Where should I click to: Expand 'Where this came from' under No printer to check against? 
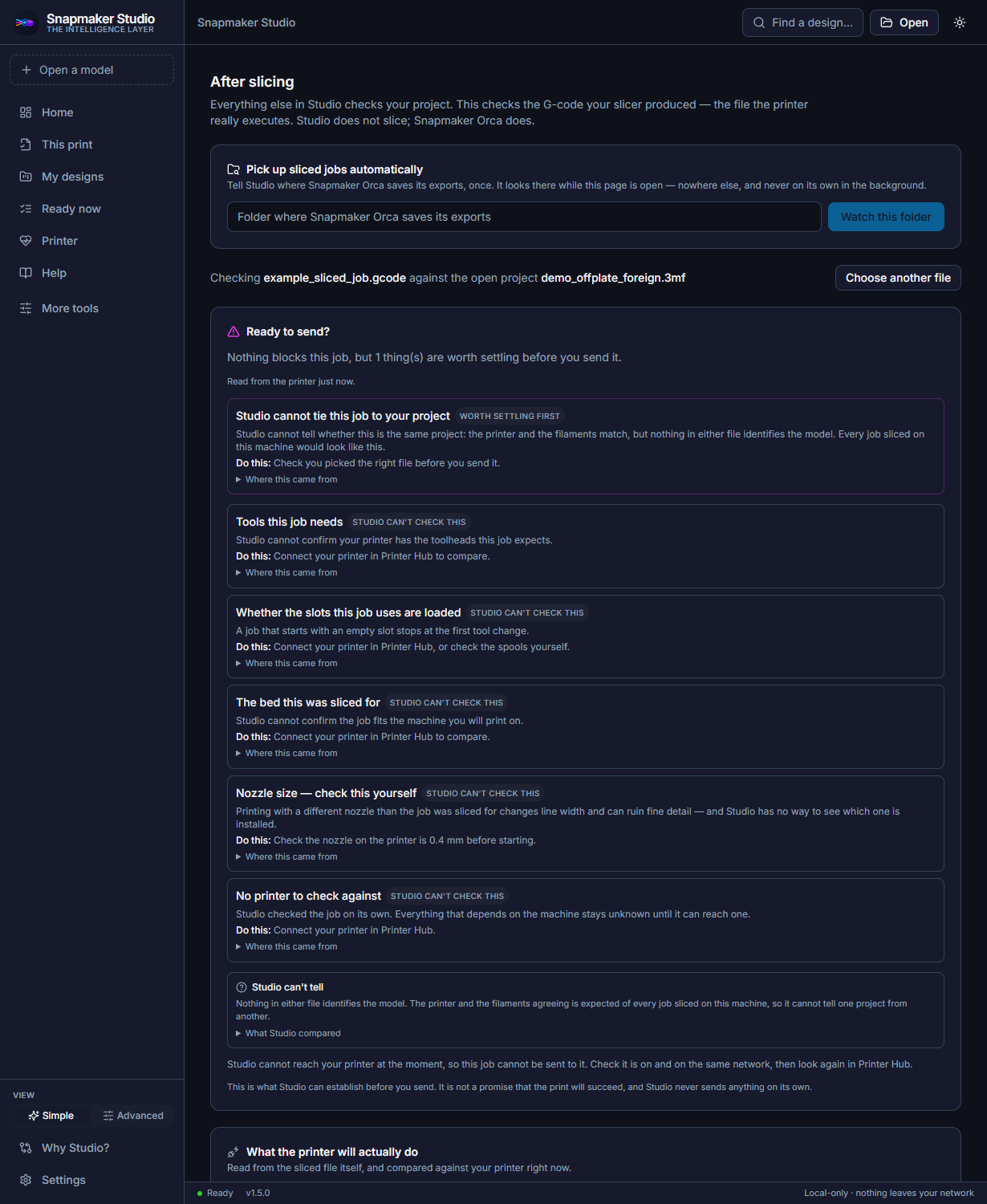[286, 946]
